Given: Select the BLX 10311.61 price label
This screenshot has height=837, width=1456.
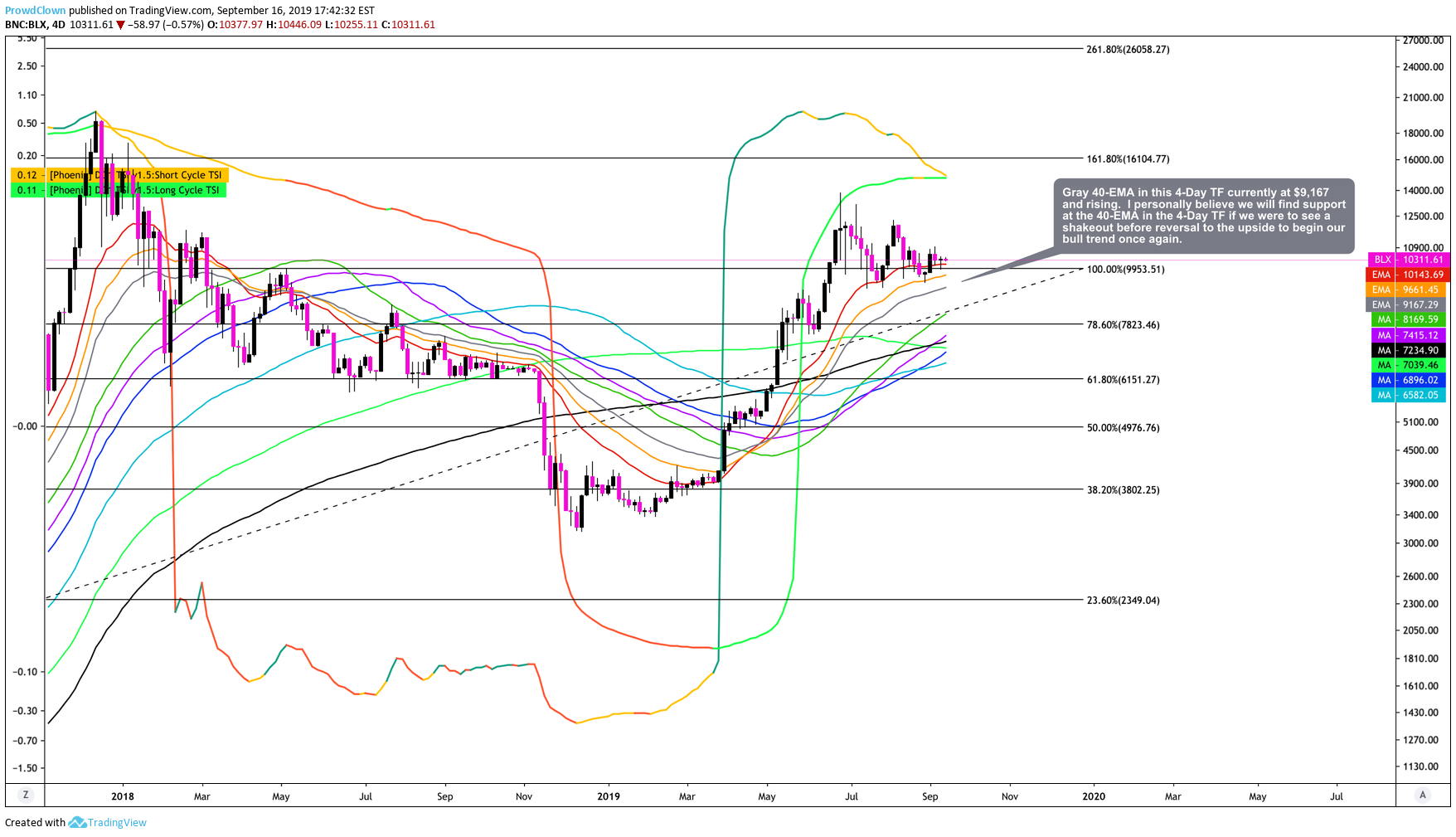Looking at the screenshot, I should pos(1408,260).
